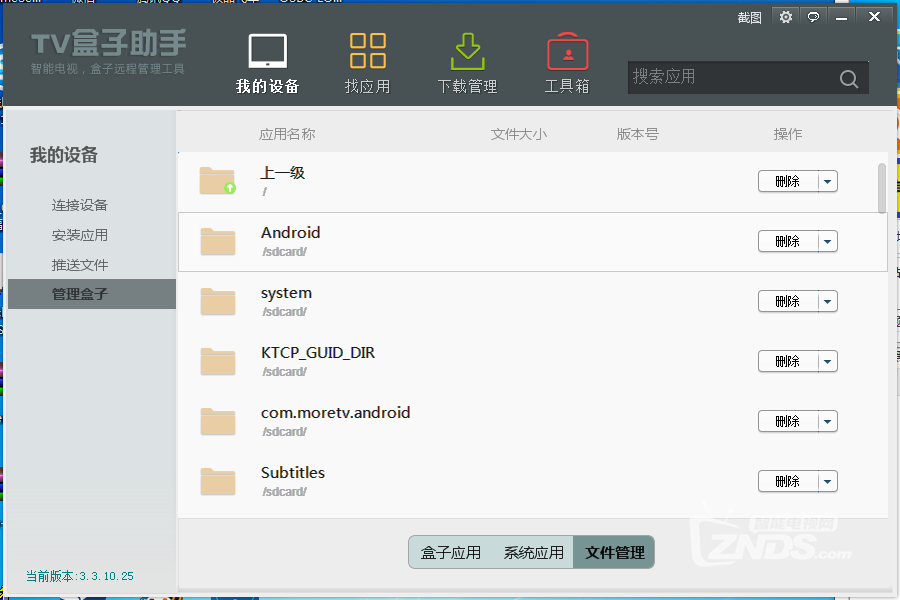Click the 上一级 folder name
900x600 pixels.
282,172
